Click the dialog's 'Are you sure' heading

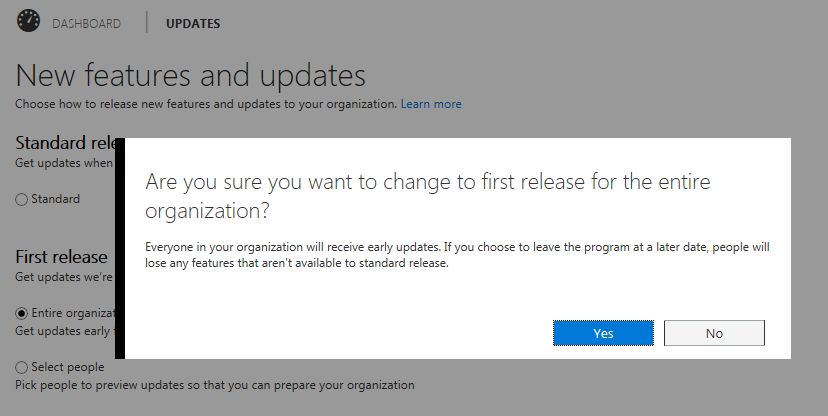pyautogui.click(x=430, y=196)
